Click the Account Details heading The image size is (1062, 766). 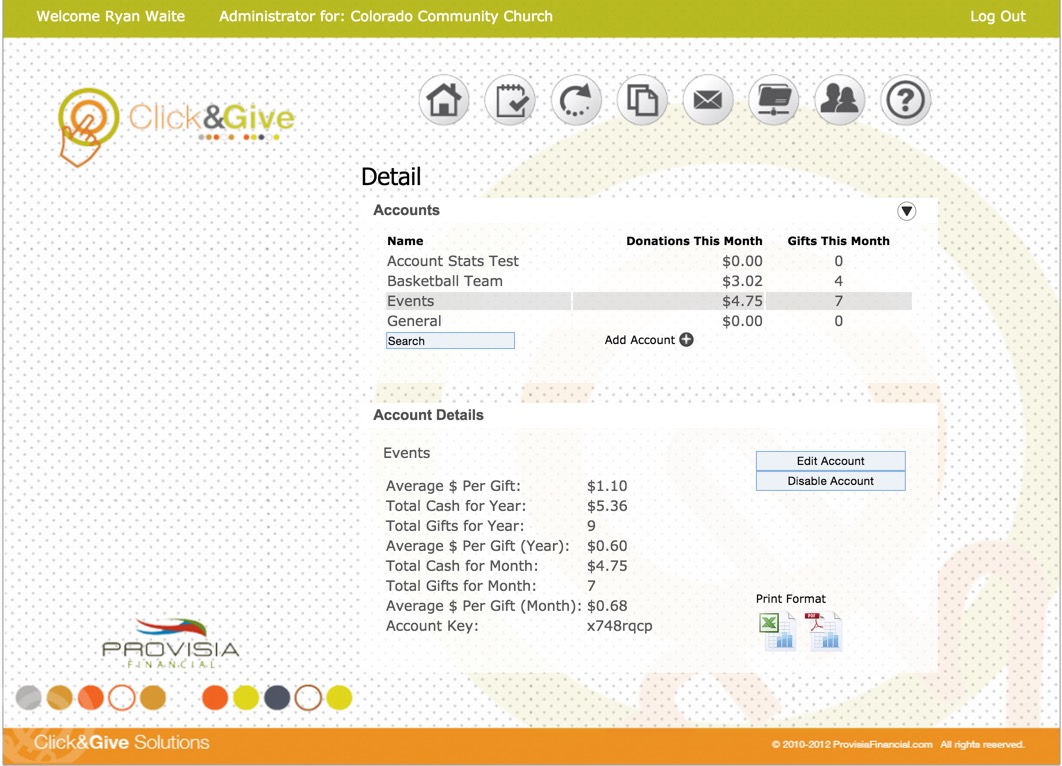click(428, 415)
